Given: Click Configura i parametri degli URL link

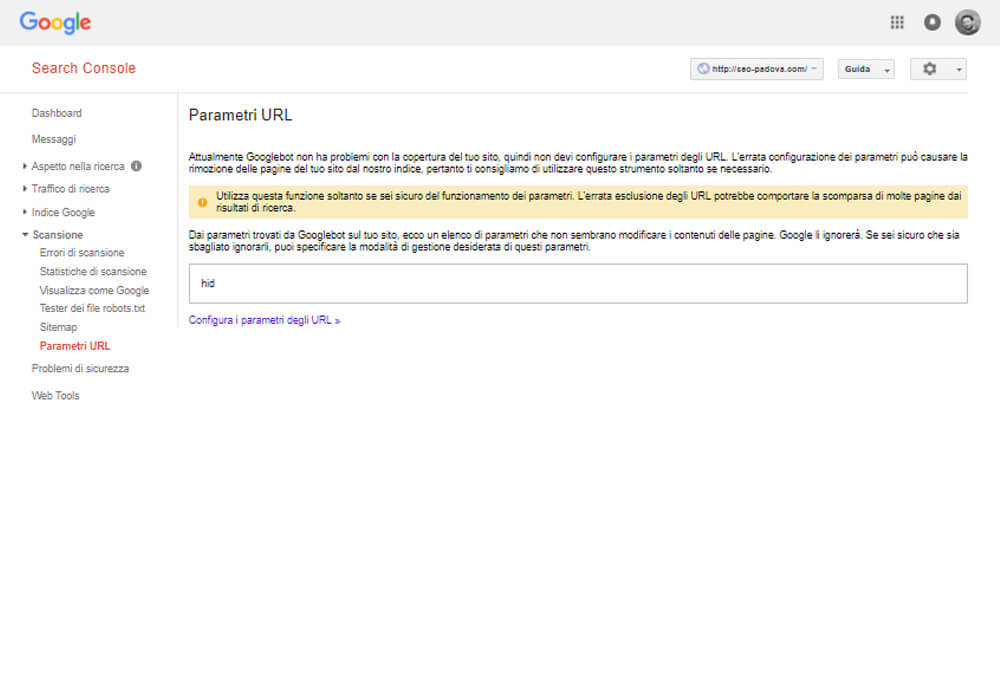Looking at the screenshot, I should coord(265,320).
